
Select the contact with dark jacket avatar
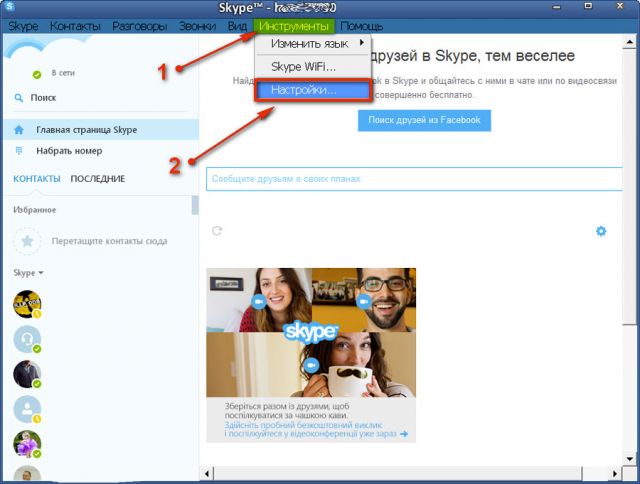27,374
